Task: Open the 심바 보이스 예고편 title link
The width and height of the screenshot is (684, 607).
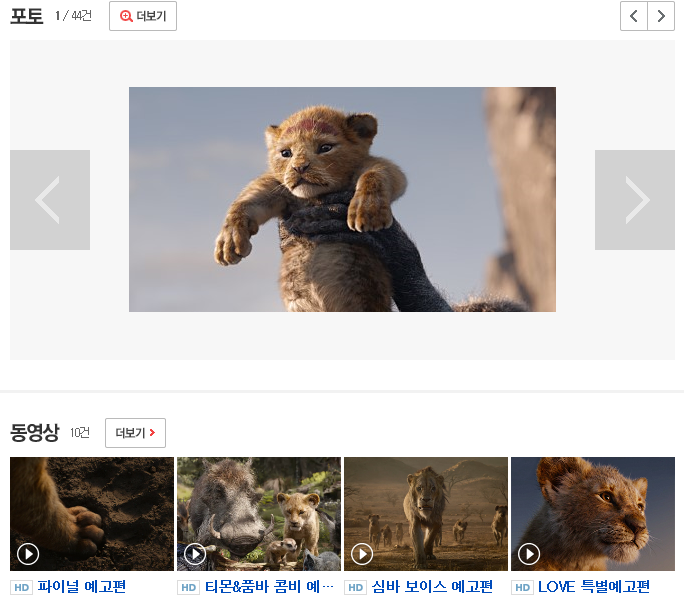Action: 432,586
